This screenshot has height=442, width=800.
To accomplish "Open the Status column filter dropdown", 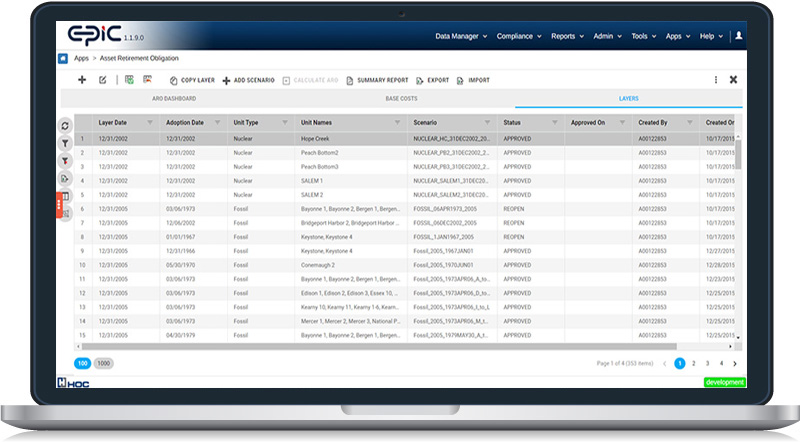I will 555,122.
